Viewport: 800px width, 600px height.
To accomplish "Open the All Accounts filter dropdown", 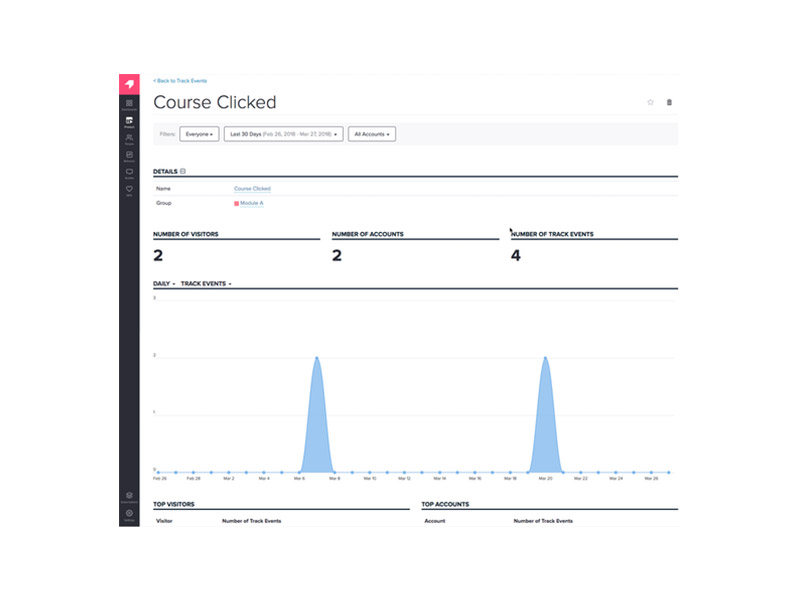I will [371, 133].
